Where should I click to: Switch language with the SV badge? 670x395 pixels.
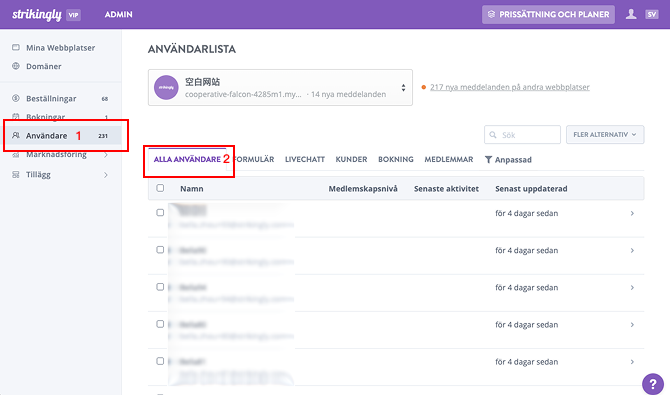(652, 15)
